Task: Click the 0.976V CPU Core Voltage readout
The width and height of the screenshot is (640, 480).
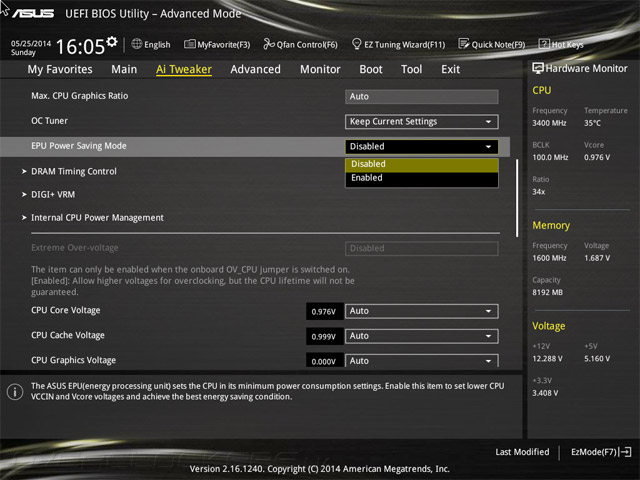Action: [x=324, y=311]
